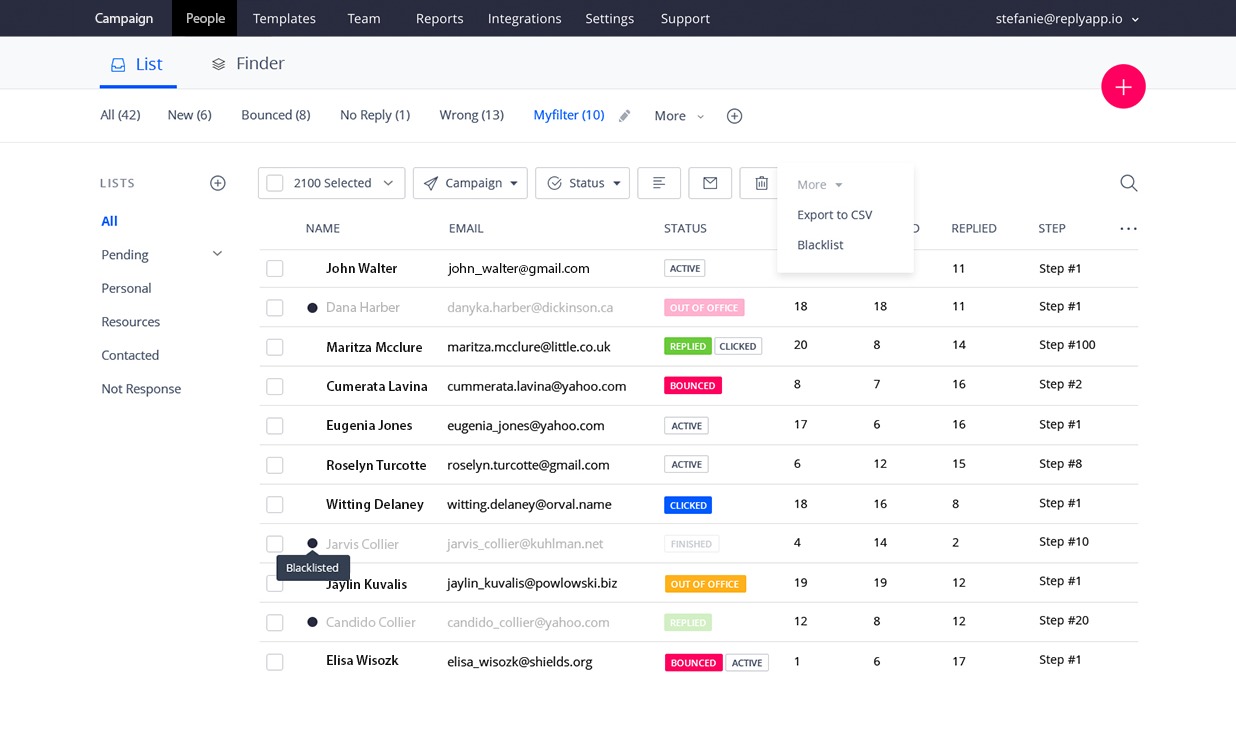The height and width of the screenshot is (743, 1236).
Task: Add a new filter with plus circle icon
Action: coord(734,116)
